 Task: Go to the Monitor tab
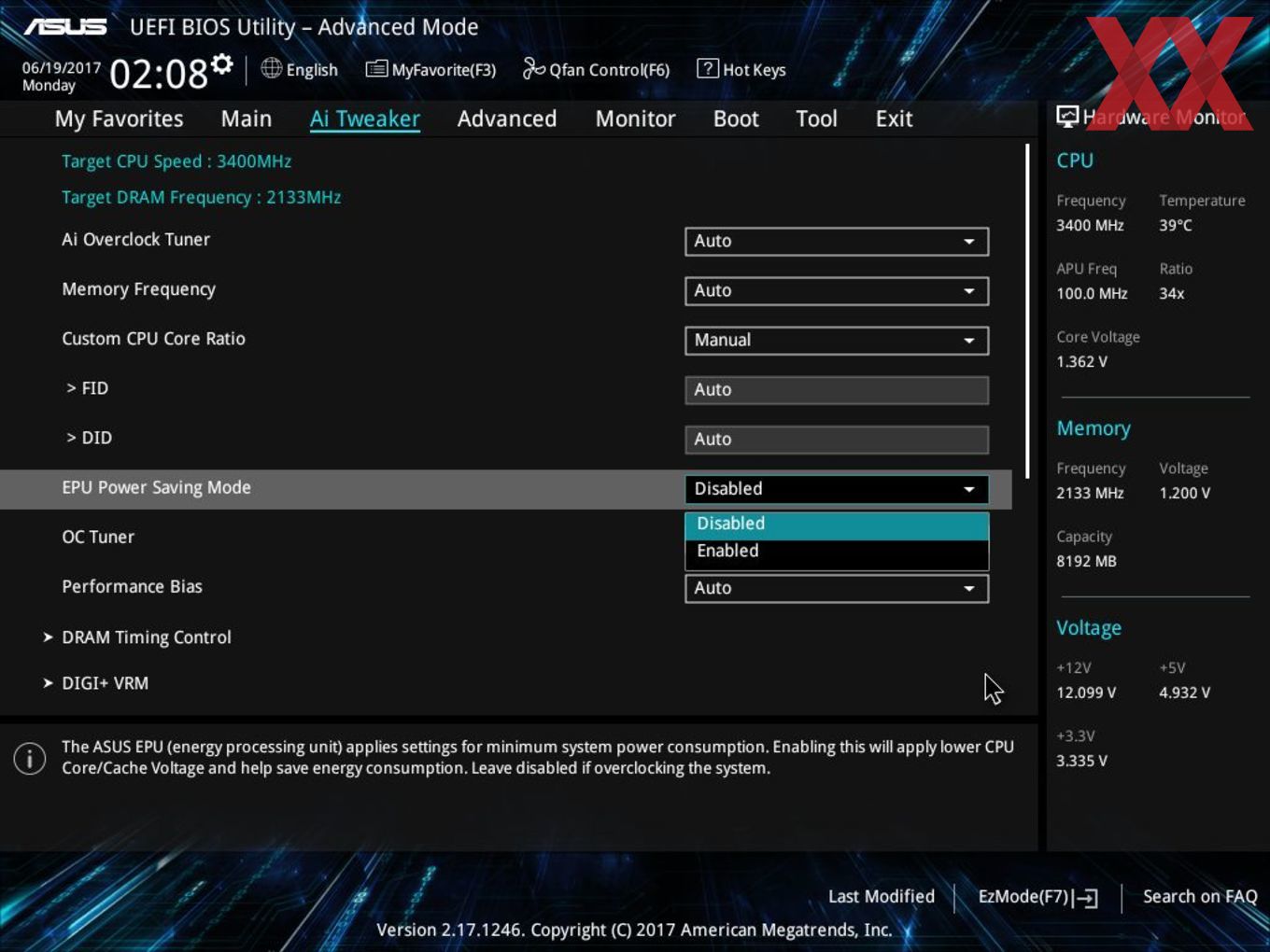(635, 119)
